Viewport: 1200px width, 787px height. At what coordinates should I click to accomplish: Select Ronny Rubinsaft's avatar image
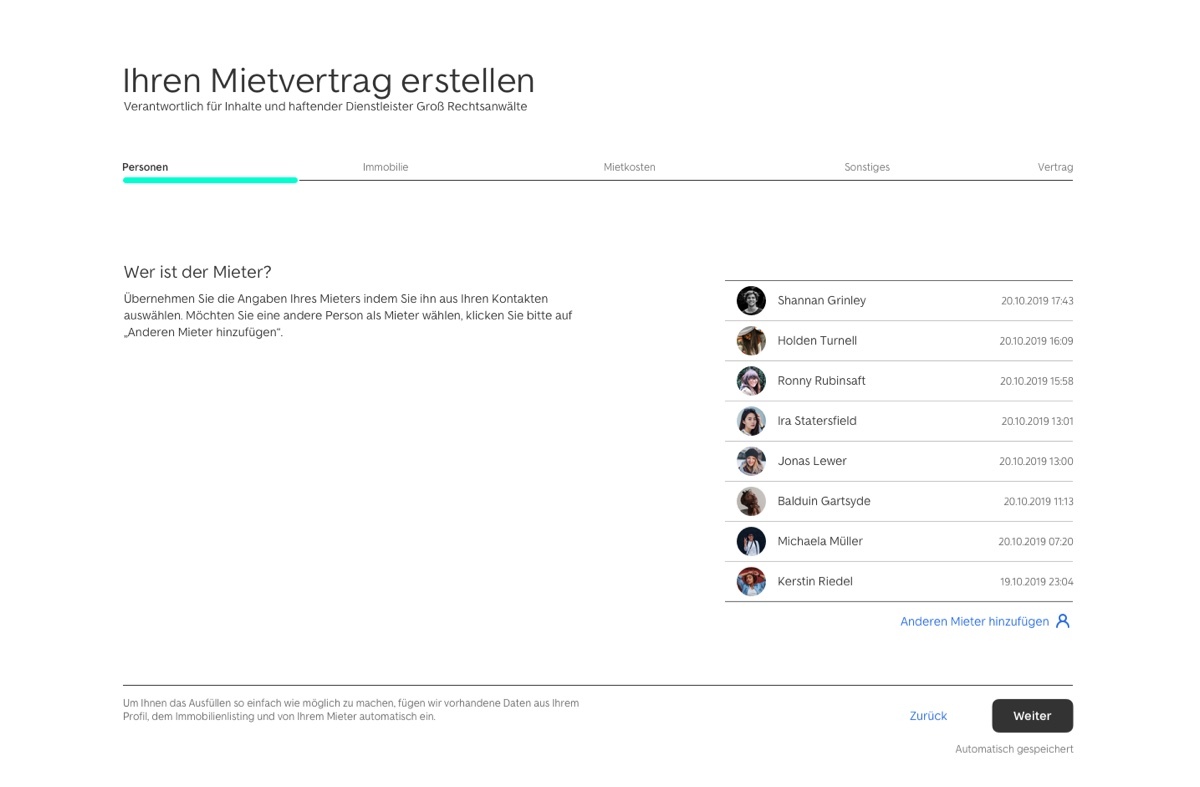click(x=751, y=381)
